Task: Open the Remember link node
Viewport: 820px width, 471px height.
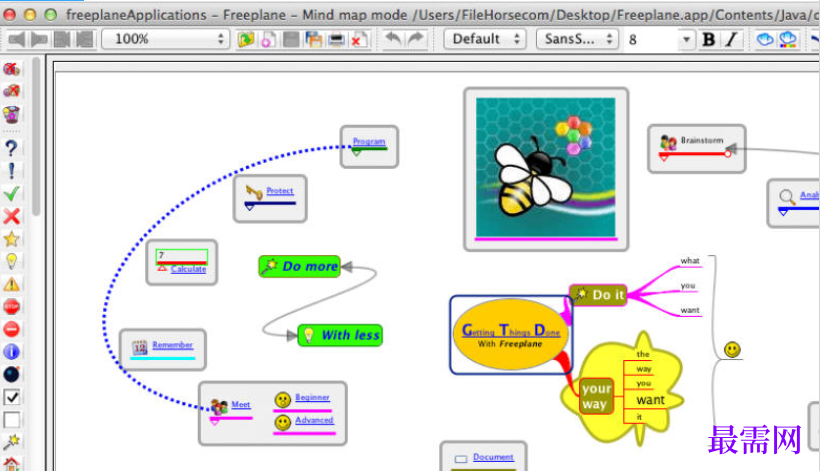Action: [173, 344]
